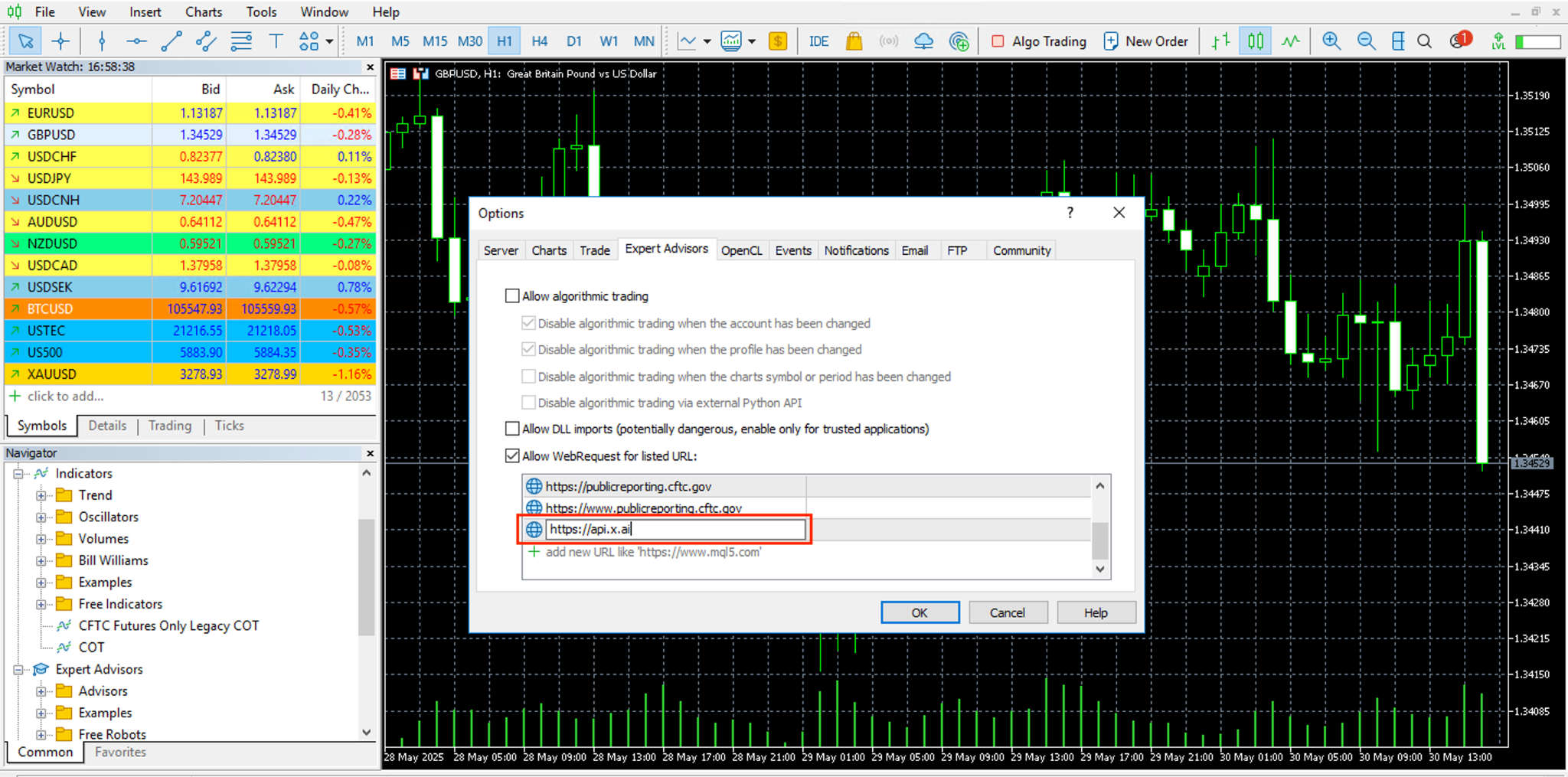Select the D1 timeframe
This screenshot has width=1568, height=777.
tap(573, 41)
